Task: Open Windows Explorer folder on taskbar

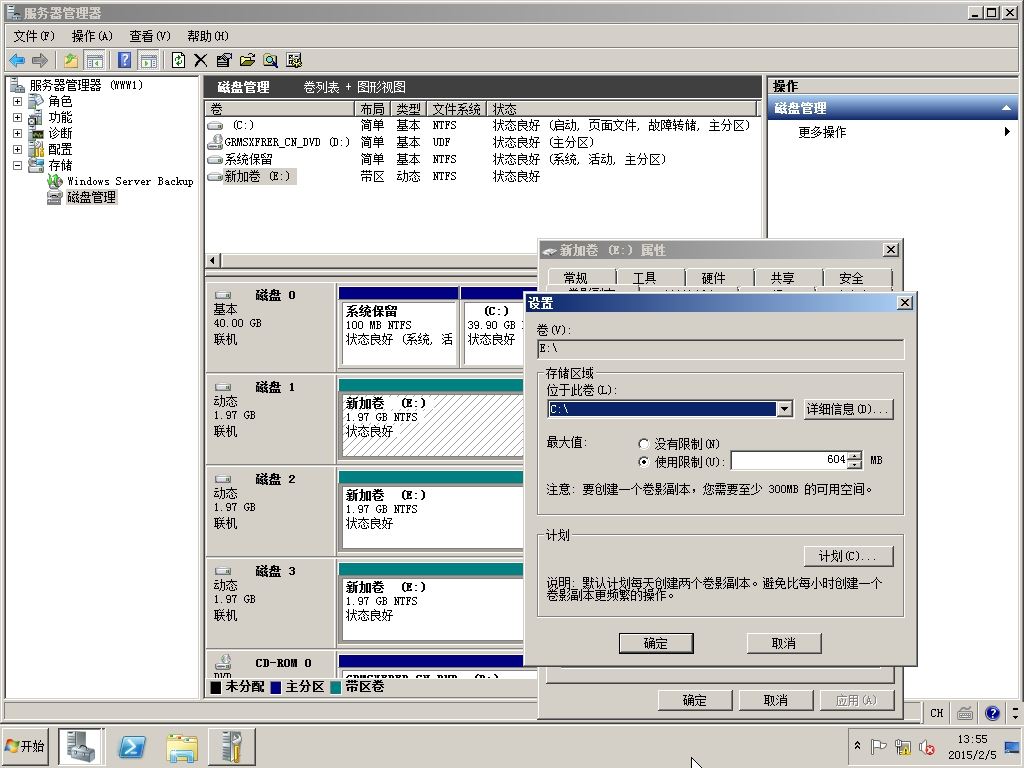Action: [x=182, y=746]
